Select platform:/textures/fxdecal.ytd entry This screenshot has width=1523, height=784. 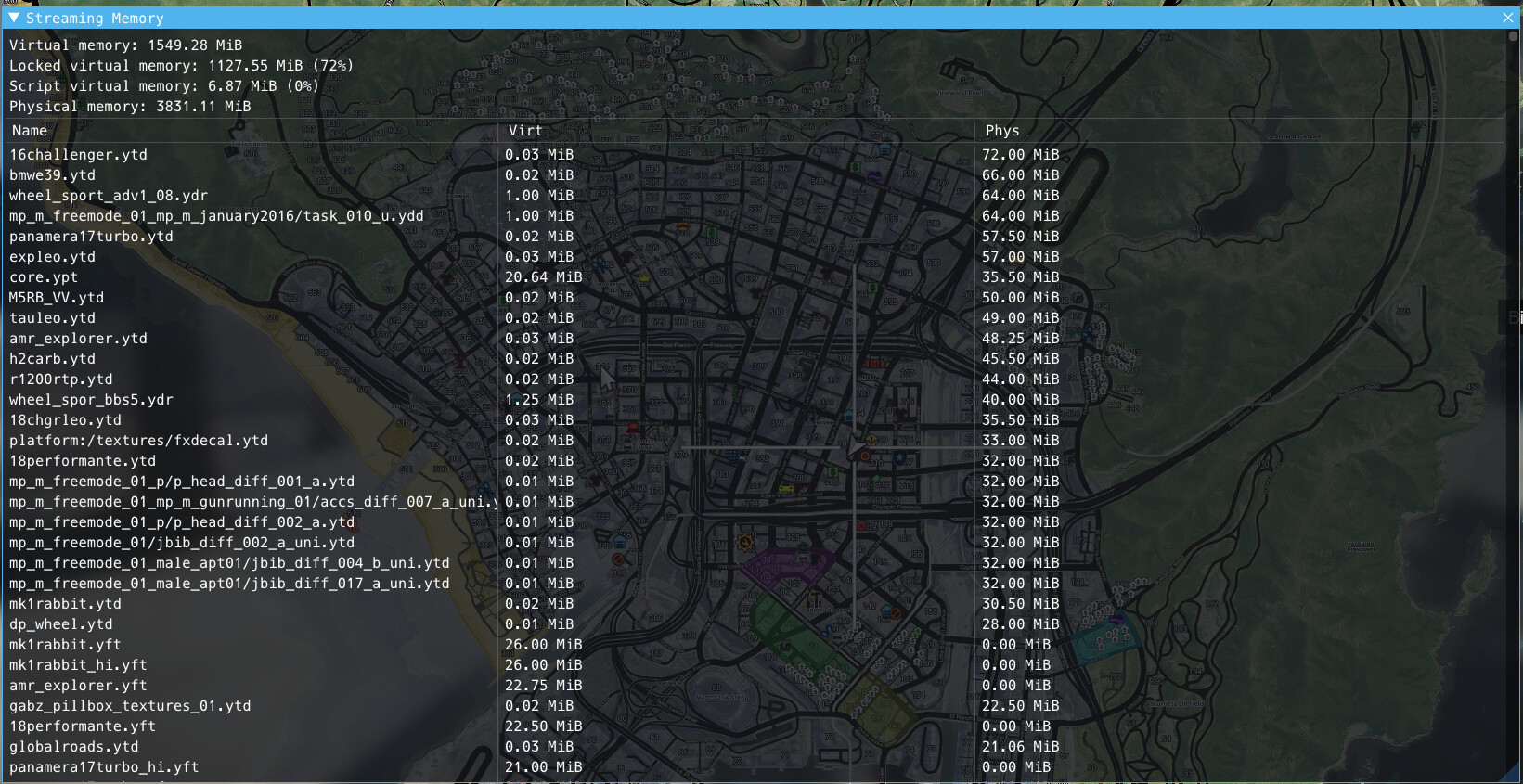click(x=138, y=441)
